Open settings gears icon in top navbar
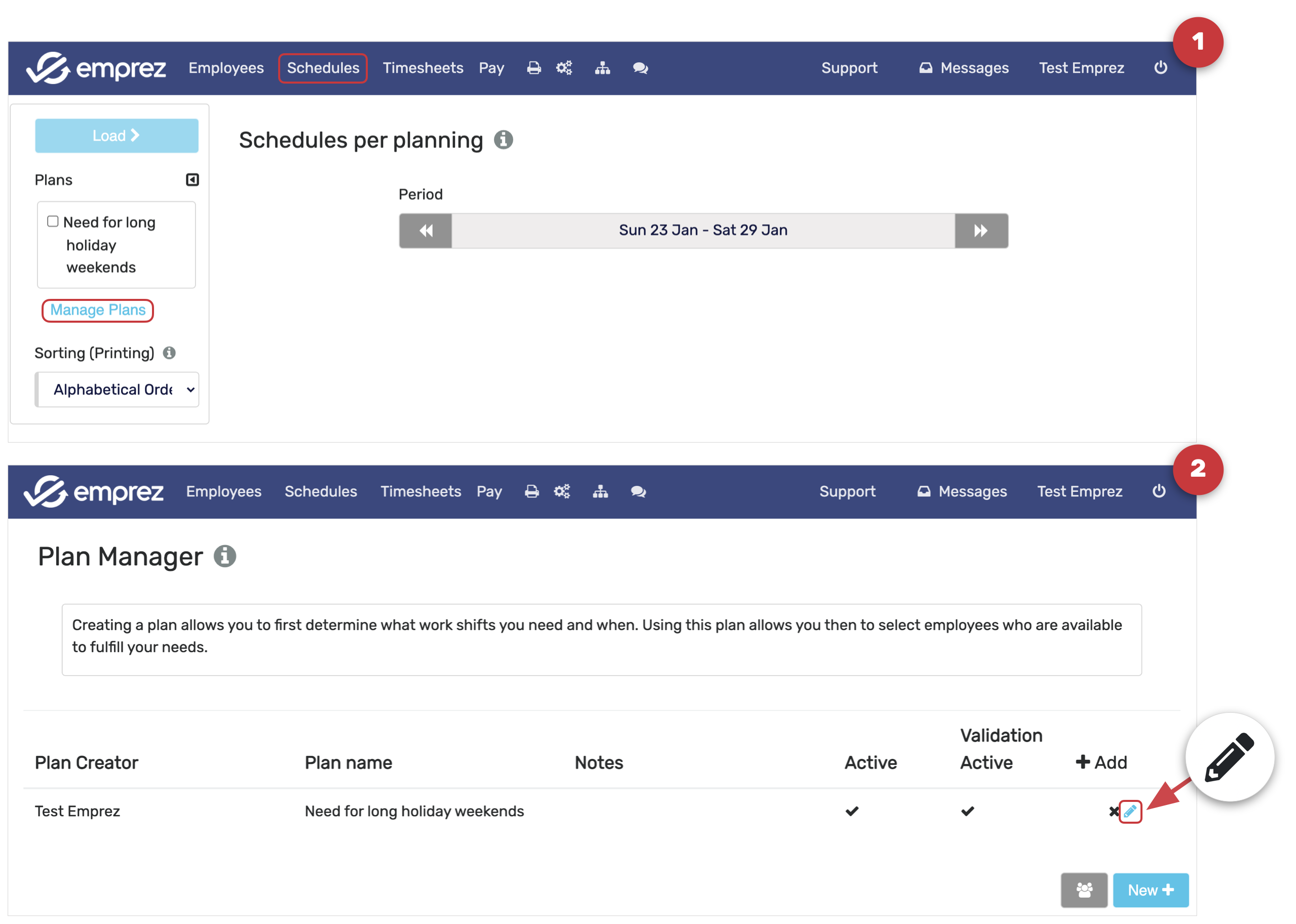This screenshot has width=1296, height=924. pos(564,68)
